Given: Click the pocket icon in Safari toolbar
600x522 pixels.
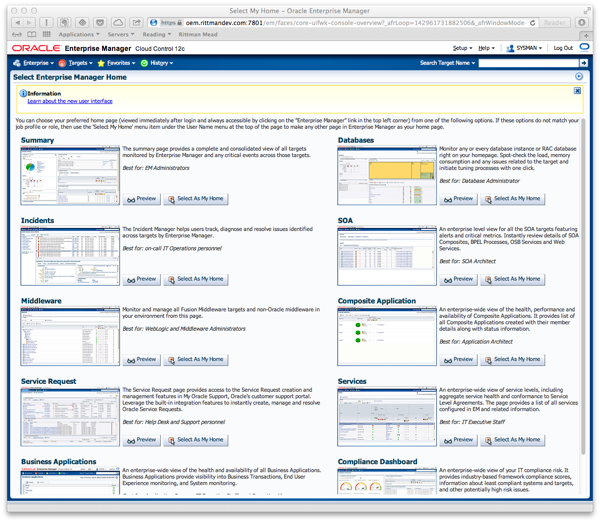Looking at the screenshot, I should [x=100, y=23].
